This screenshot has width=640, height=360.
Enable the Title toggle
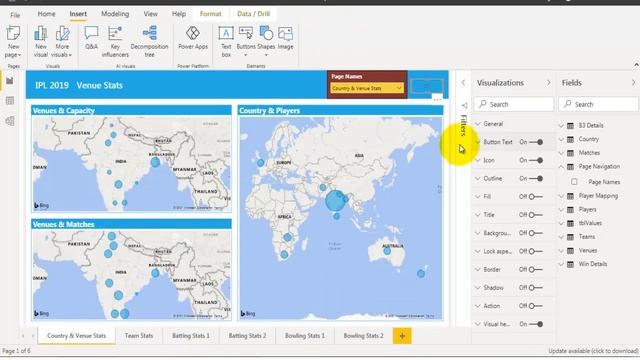tap(536, 215)
